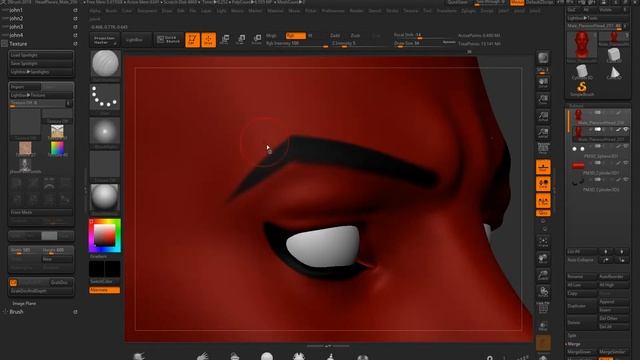Select the Scale transform tool in top shelf
The width and height of the screenshot is (640, 360).
click(241, 40)
